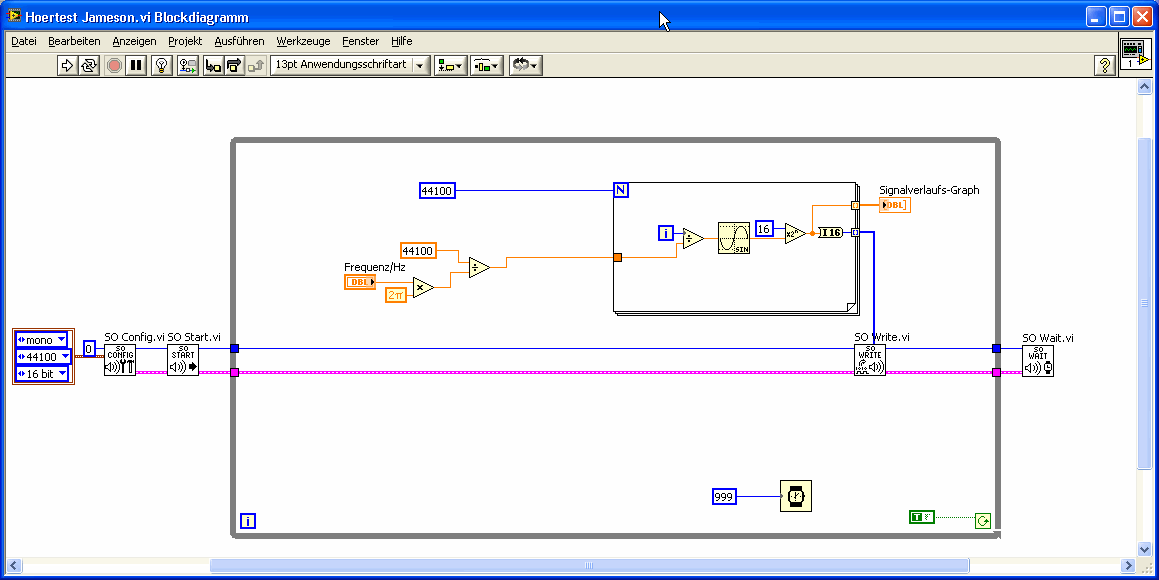Open the Werkzeuge menu
Viewport: 1159px width, 580px height.
point(303,41)
